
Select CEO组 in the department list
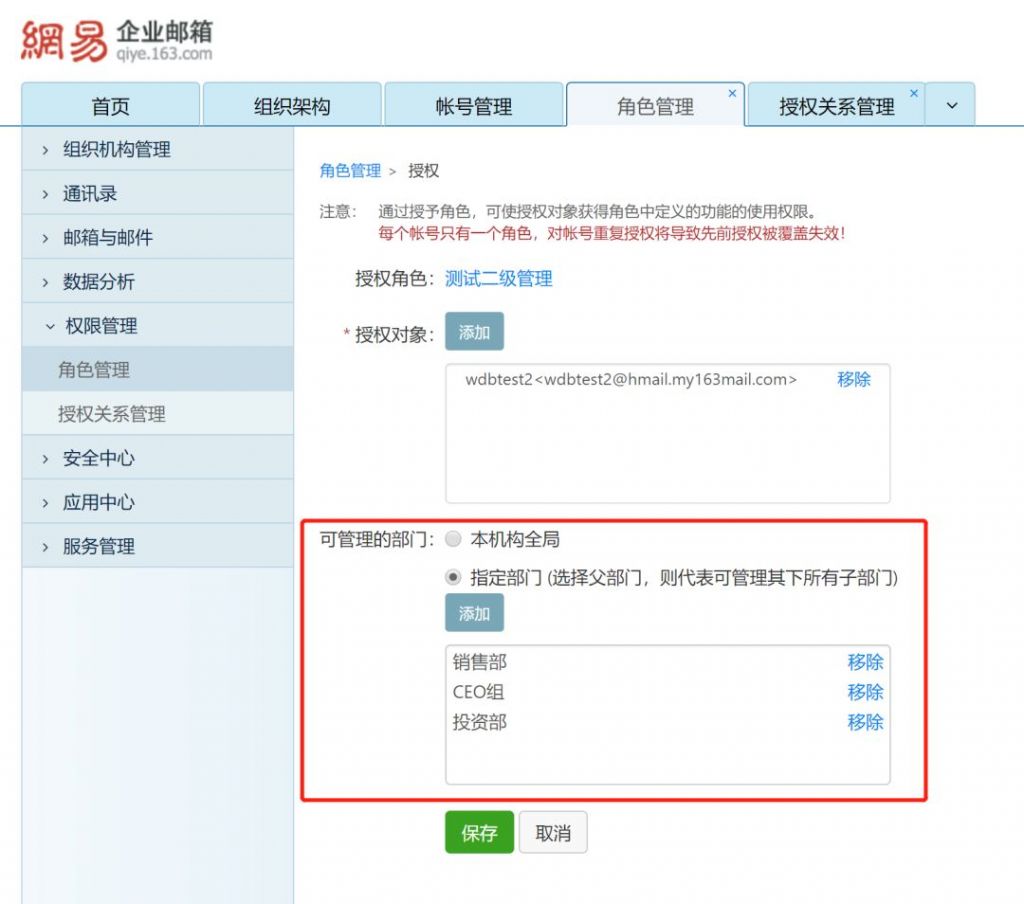[478, 692]
